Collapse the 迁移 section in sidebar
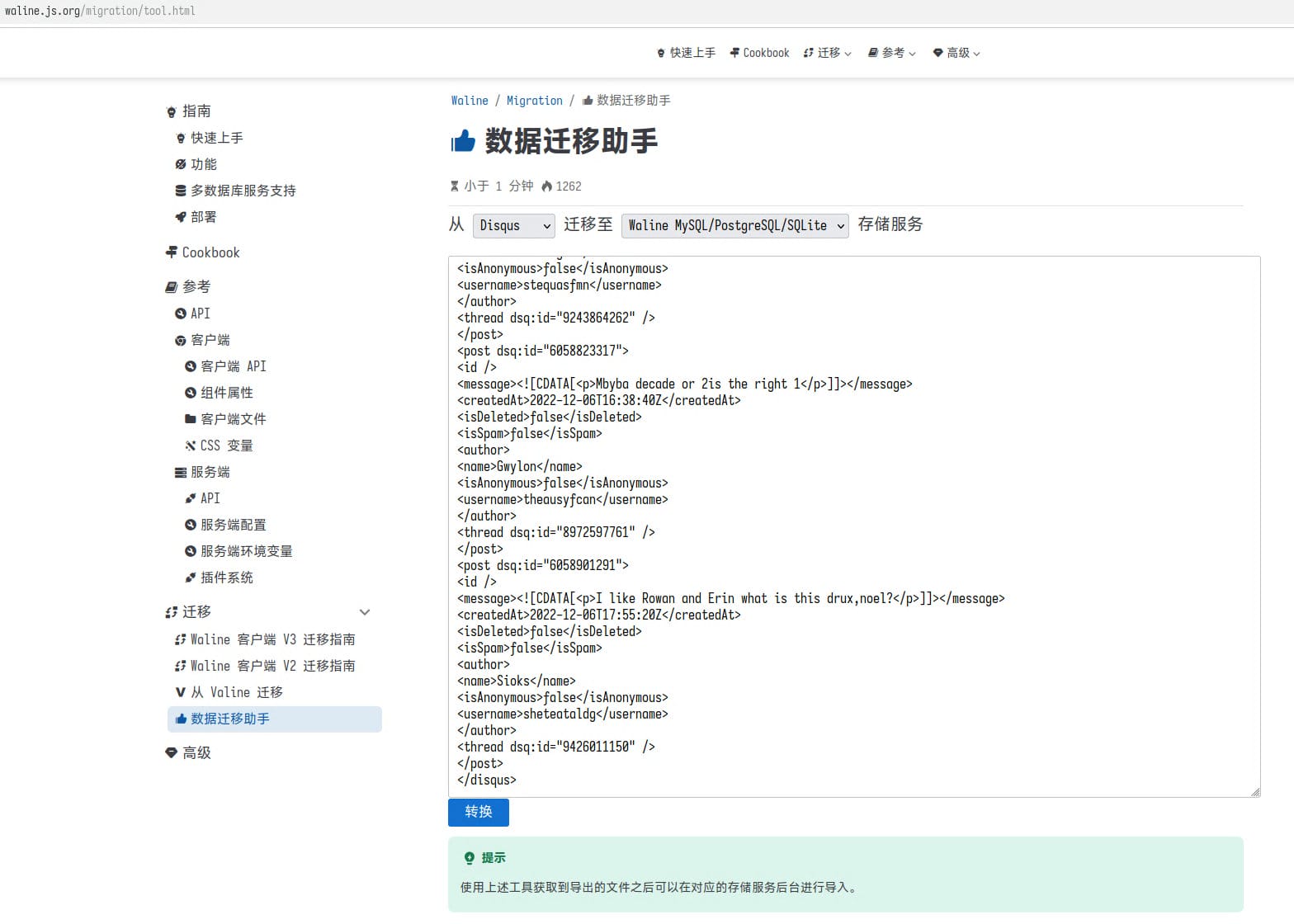The height and width of the screenshot is (924, 1294). [365, 612]
